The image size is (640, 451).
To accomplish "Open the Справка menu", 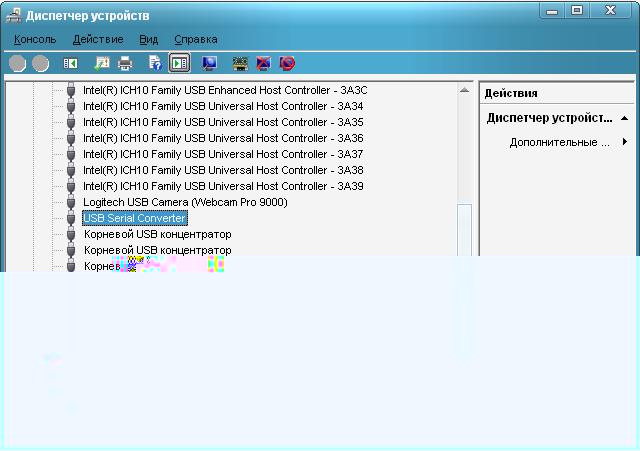I will tap(195, 39).
